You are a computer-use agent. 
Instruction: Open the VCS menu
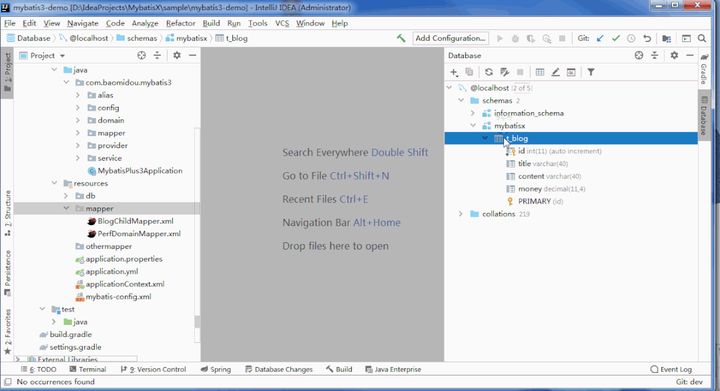[x=282, y=23]
